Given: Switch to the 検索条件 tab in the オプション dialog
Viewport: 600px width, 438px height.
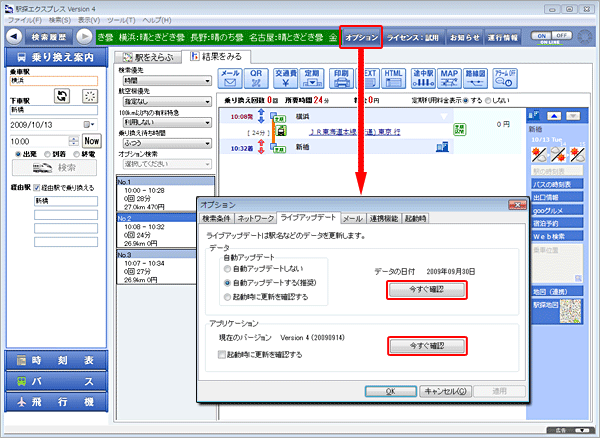Looking at the screenshot, I should point(216,218).
